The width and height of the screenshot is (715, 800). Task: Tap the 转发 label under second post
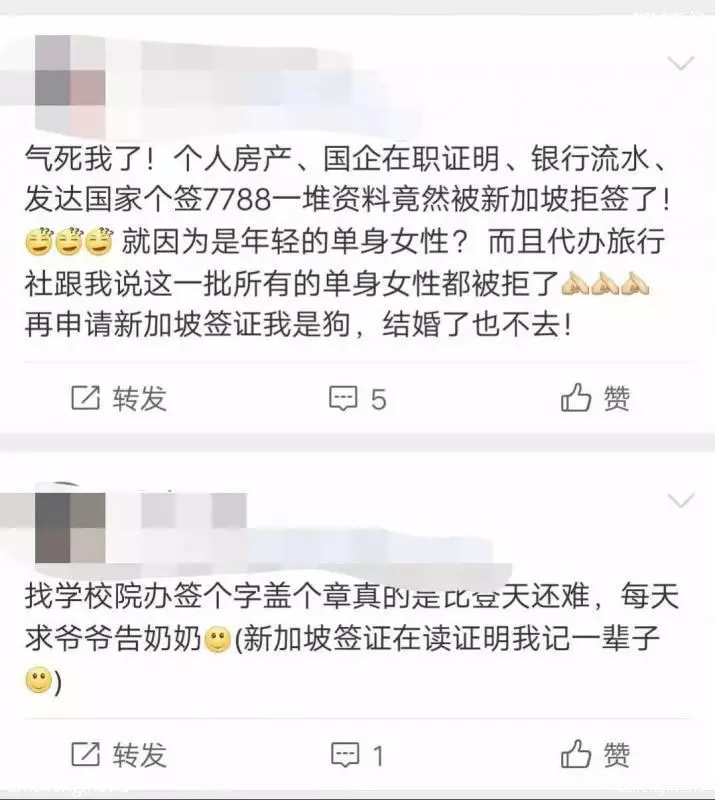click(x=140, y=755)
